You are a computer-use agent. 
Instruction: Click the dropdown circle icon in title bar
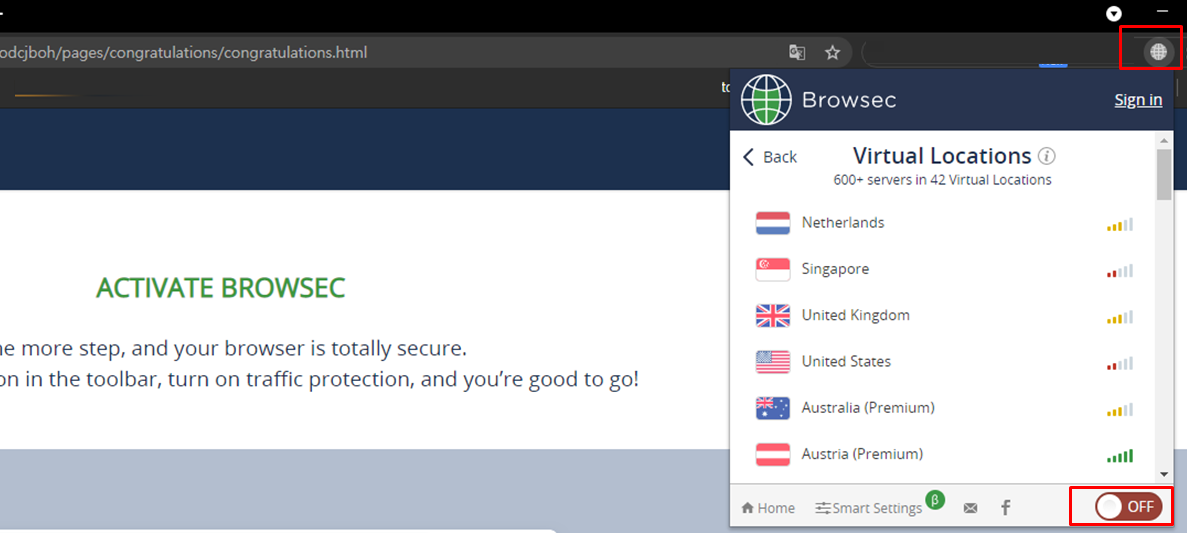click(x=1114, y=13)
